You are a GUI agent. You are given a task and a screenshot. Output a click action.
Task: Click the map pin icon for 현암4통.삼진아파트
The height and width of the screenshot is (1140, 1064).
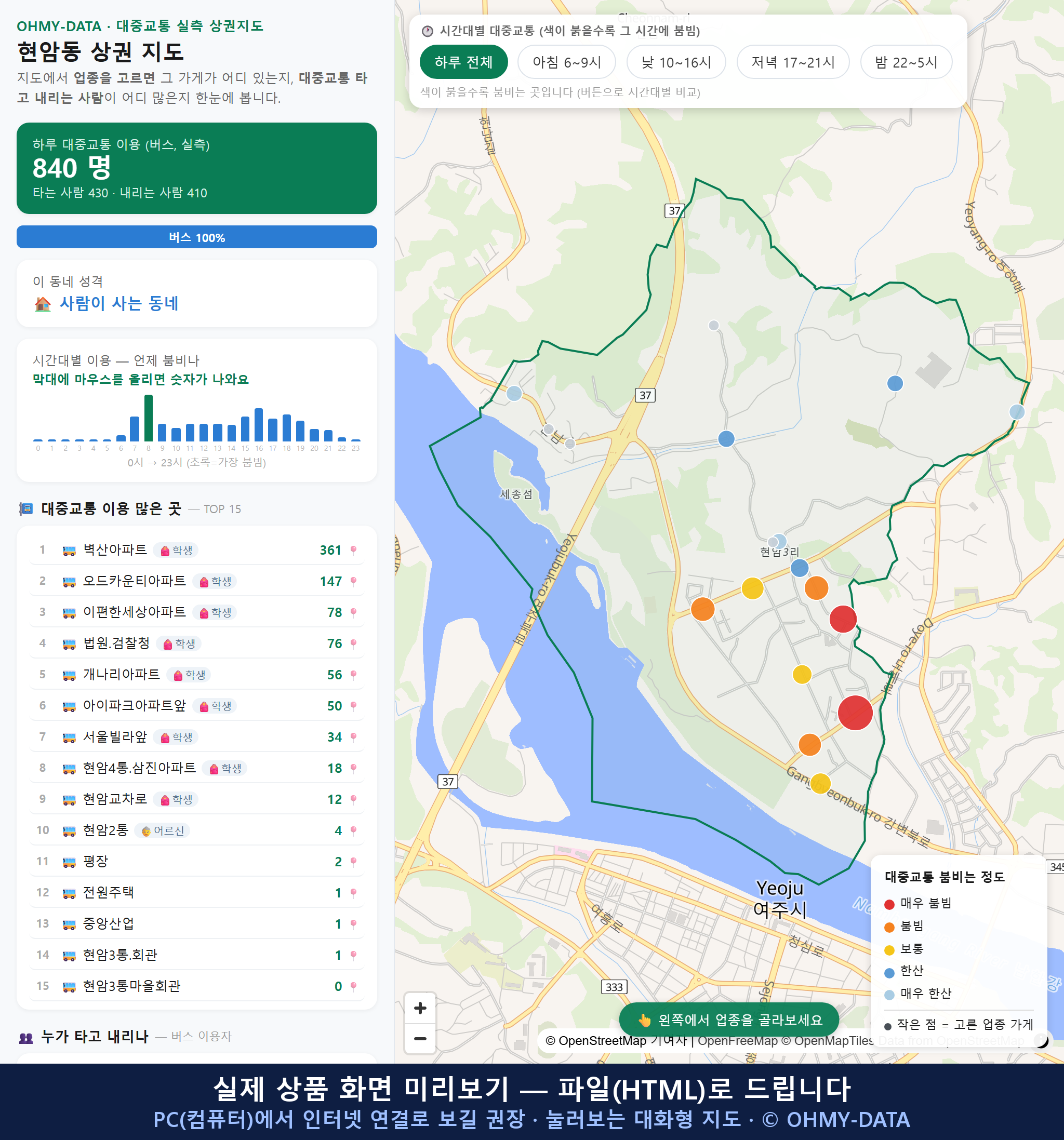(x=353, y=769)
